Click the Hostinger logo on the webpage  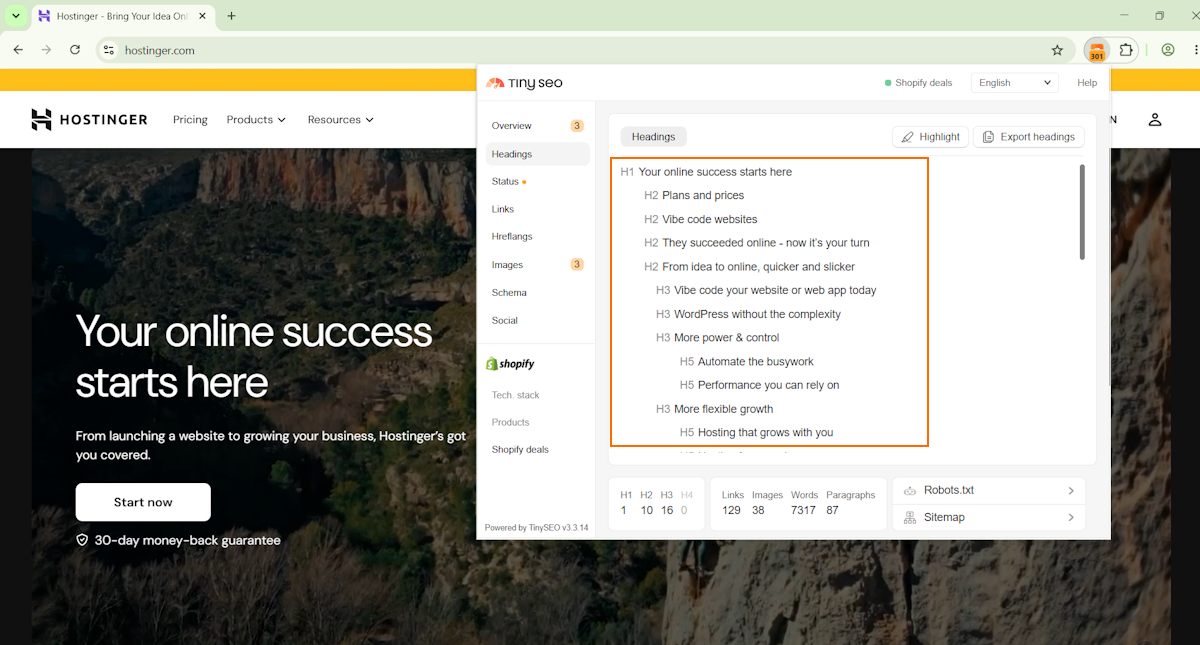point(89,120)
